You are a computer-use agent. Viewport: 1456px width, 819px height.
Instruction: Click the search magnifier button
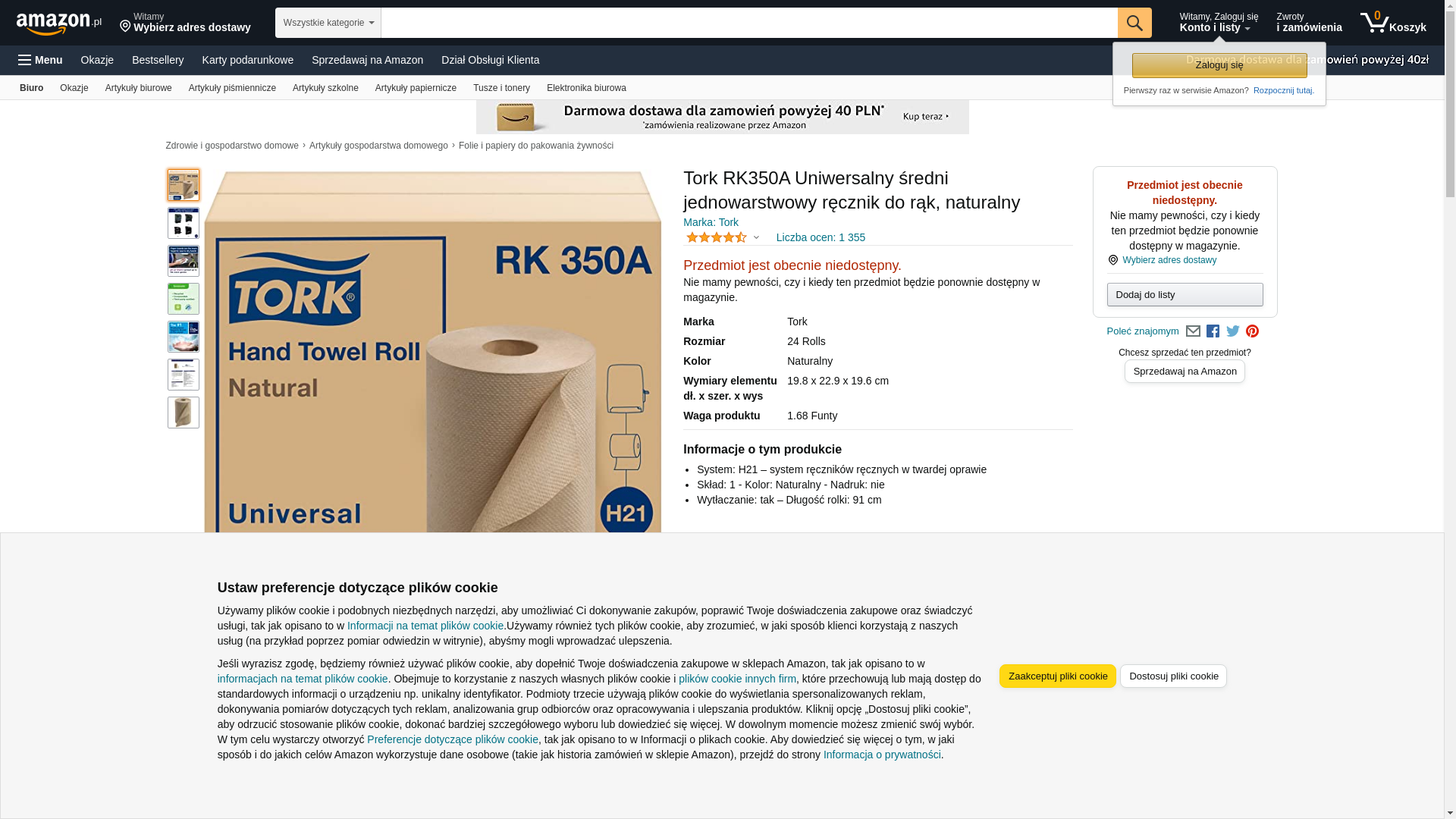(1134, 23)
